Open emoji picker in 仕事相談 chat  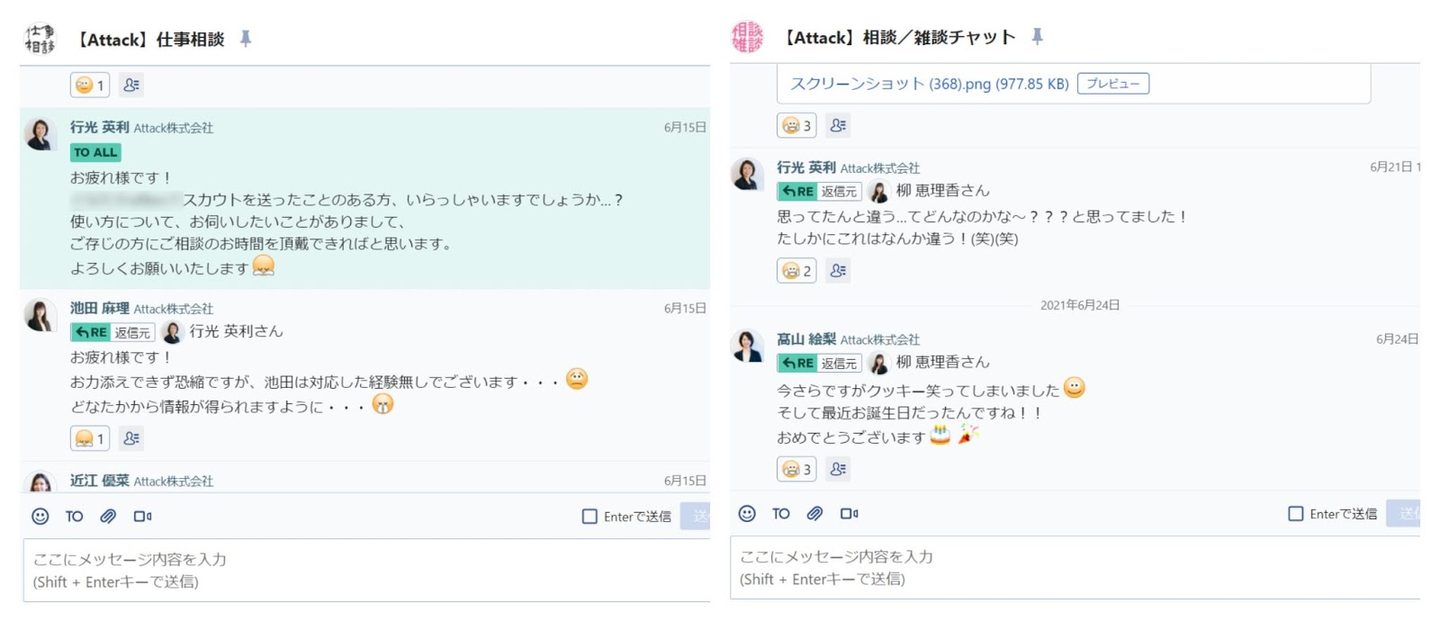pyautogui.click(x=40, y=516)
